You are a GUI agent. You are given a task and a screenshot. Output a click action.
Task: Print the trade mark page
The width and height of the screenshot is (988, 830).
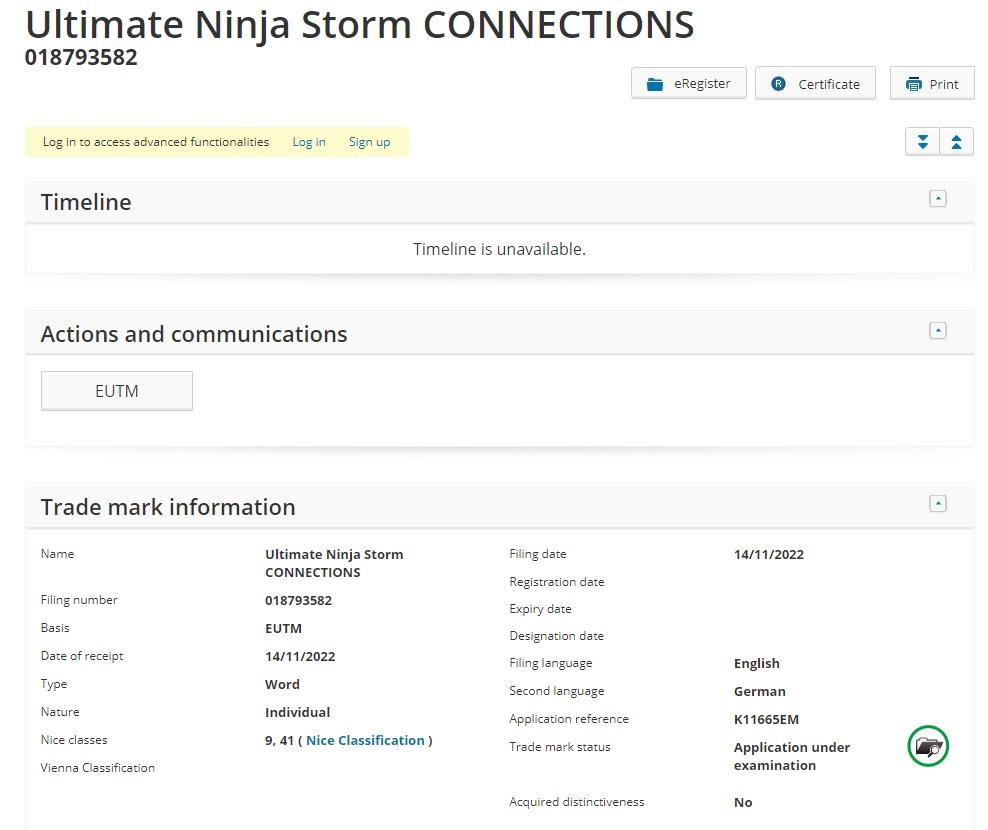pos(931,84)
